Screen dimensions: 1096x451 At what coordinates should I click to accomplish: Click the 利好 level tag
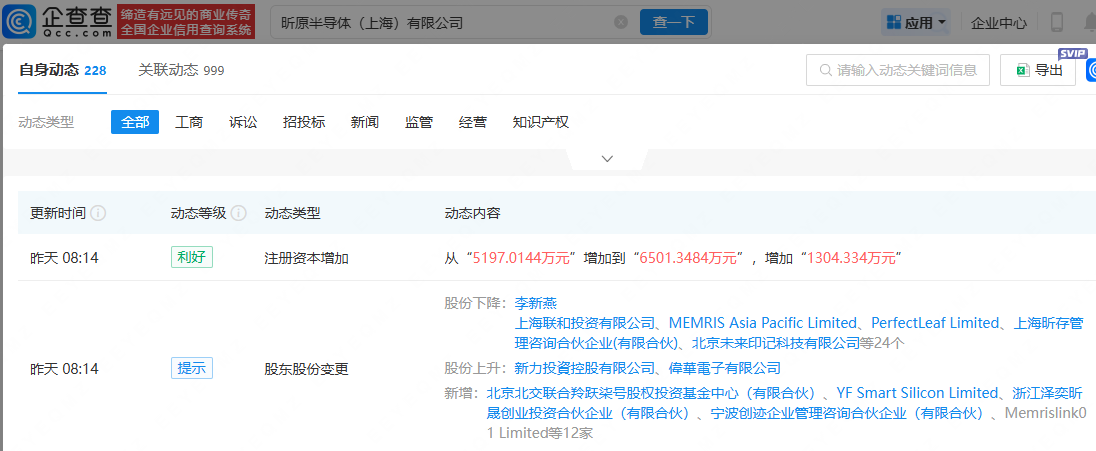point(192,257)
